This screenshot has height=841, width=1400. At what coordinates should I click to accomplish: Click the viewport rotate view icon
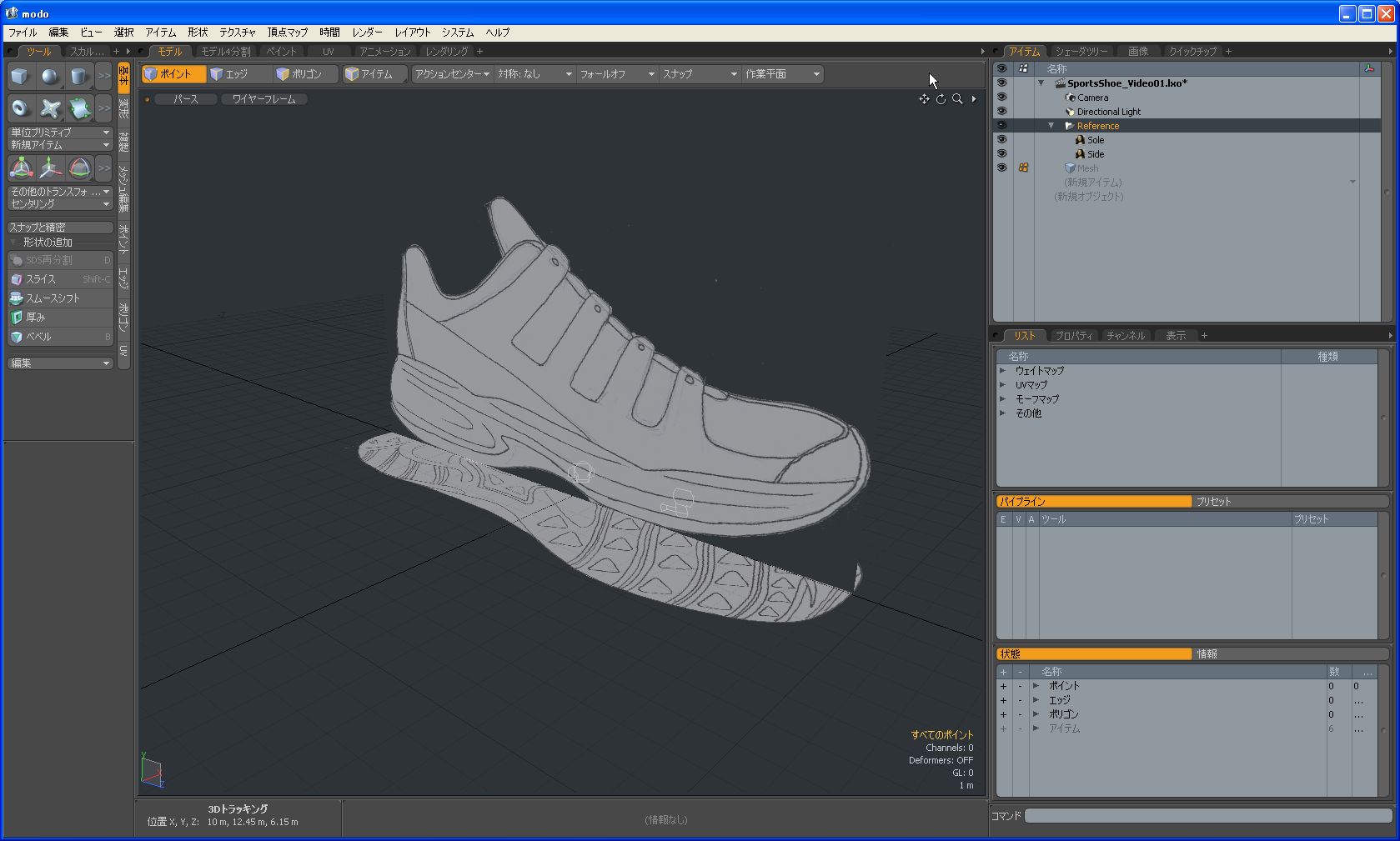tap(941, 99)
